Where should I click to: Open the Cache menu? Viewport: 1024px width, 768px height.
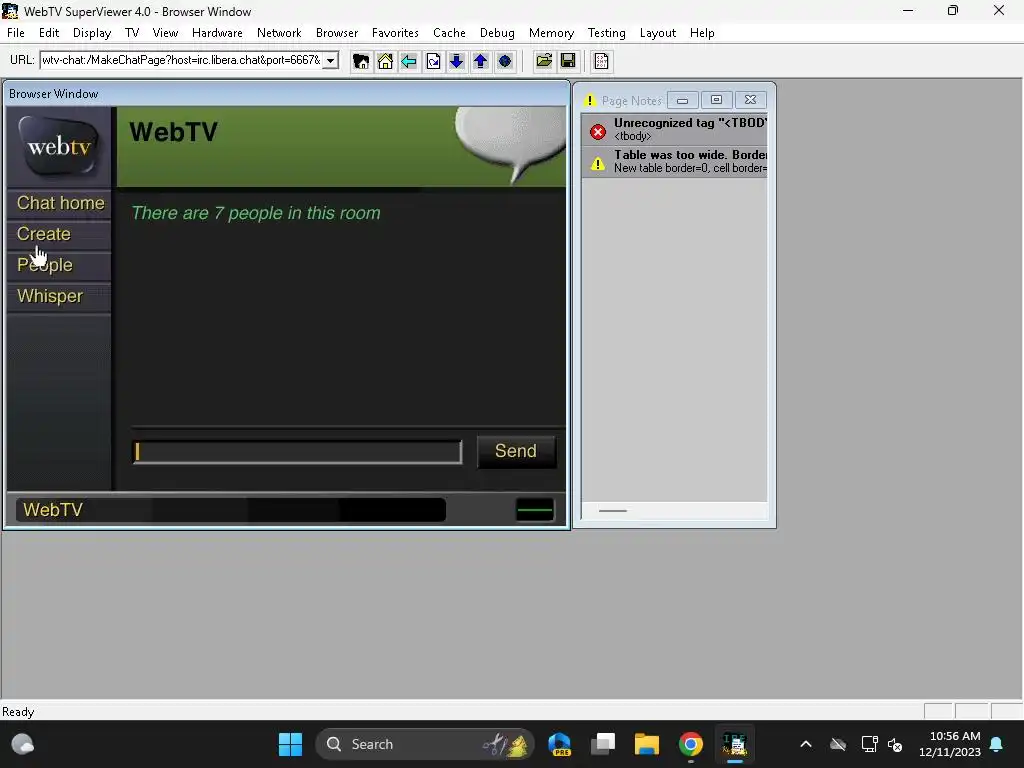[449, 33]
